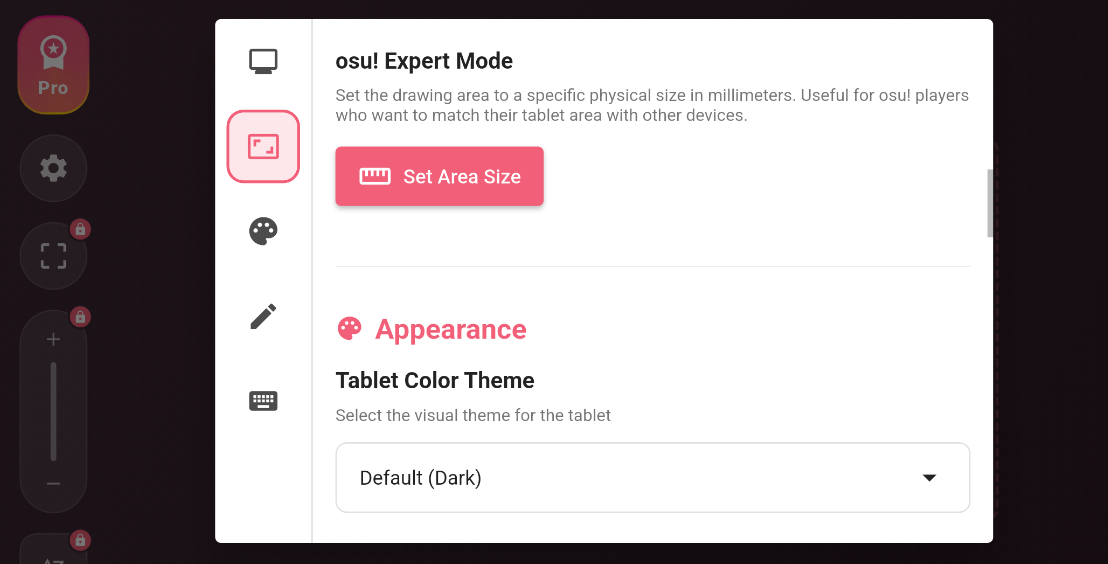Screen dimensions: 1108x564
Task: Click the lock badge on zoom slider
Action: coord(81,317)
